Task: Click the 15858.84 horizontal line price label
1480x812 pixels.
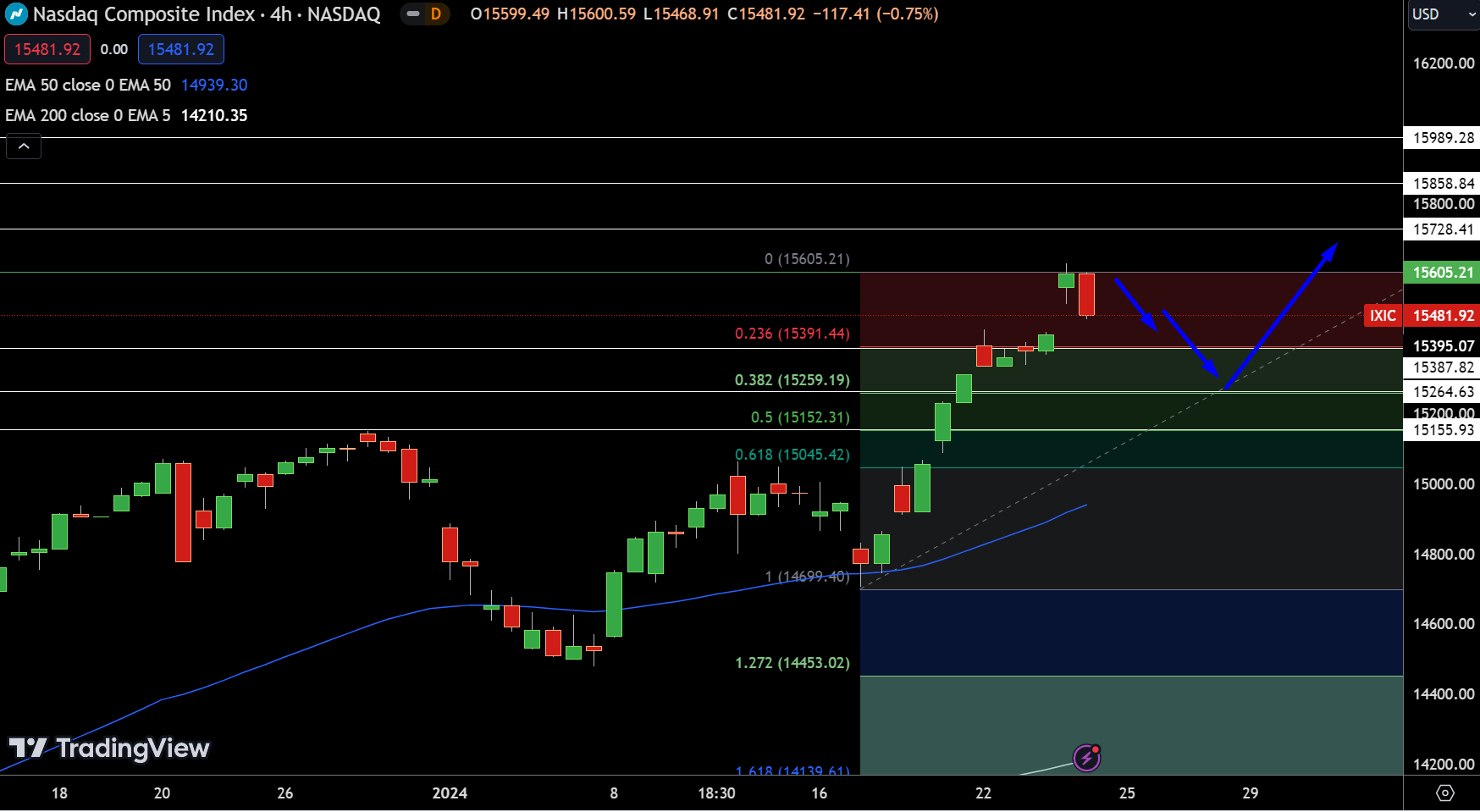Action: click(x=1443, y=184)
